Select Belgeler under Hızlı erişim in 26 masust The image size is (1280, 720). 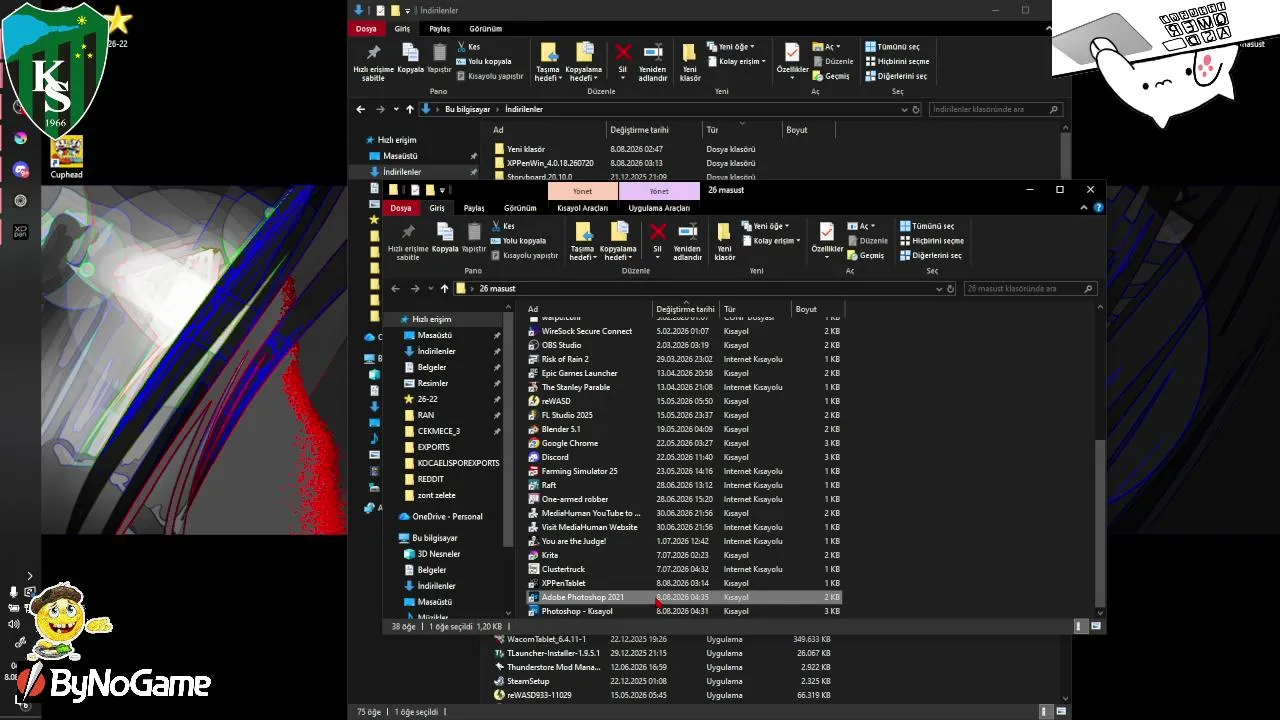pos(432,367)
